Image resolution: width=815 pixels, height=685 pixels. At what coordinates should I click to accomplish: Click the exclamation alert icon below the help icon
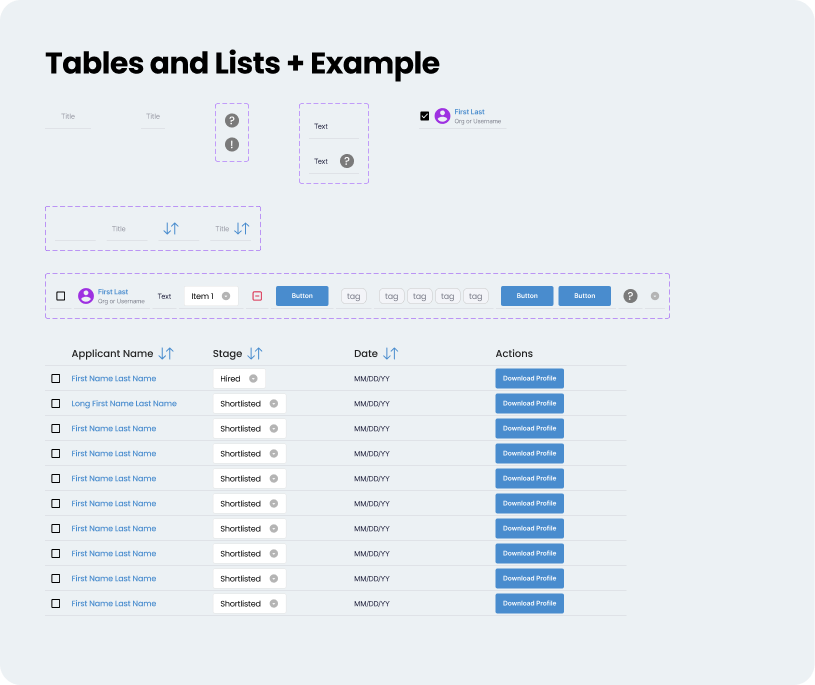pyautogui.click(x=232, y=145)
